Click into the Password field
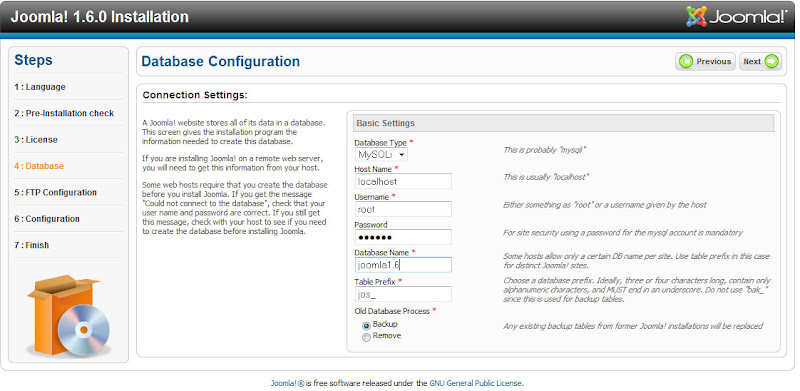The height and width of the screenshot is (391, 800). 403,237
